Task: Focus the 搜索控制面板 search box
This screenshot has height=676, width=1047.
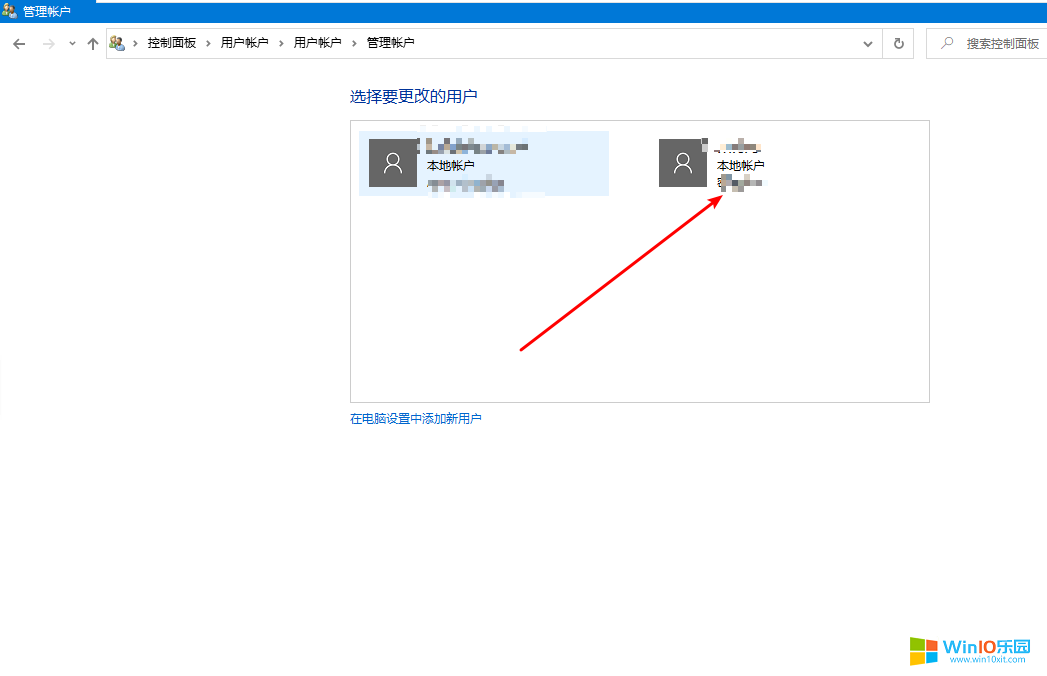Action: 987,44
